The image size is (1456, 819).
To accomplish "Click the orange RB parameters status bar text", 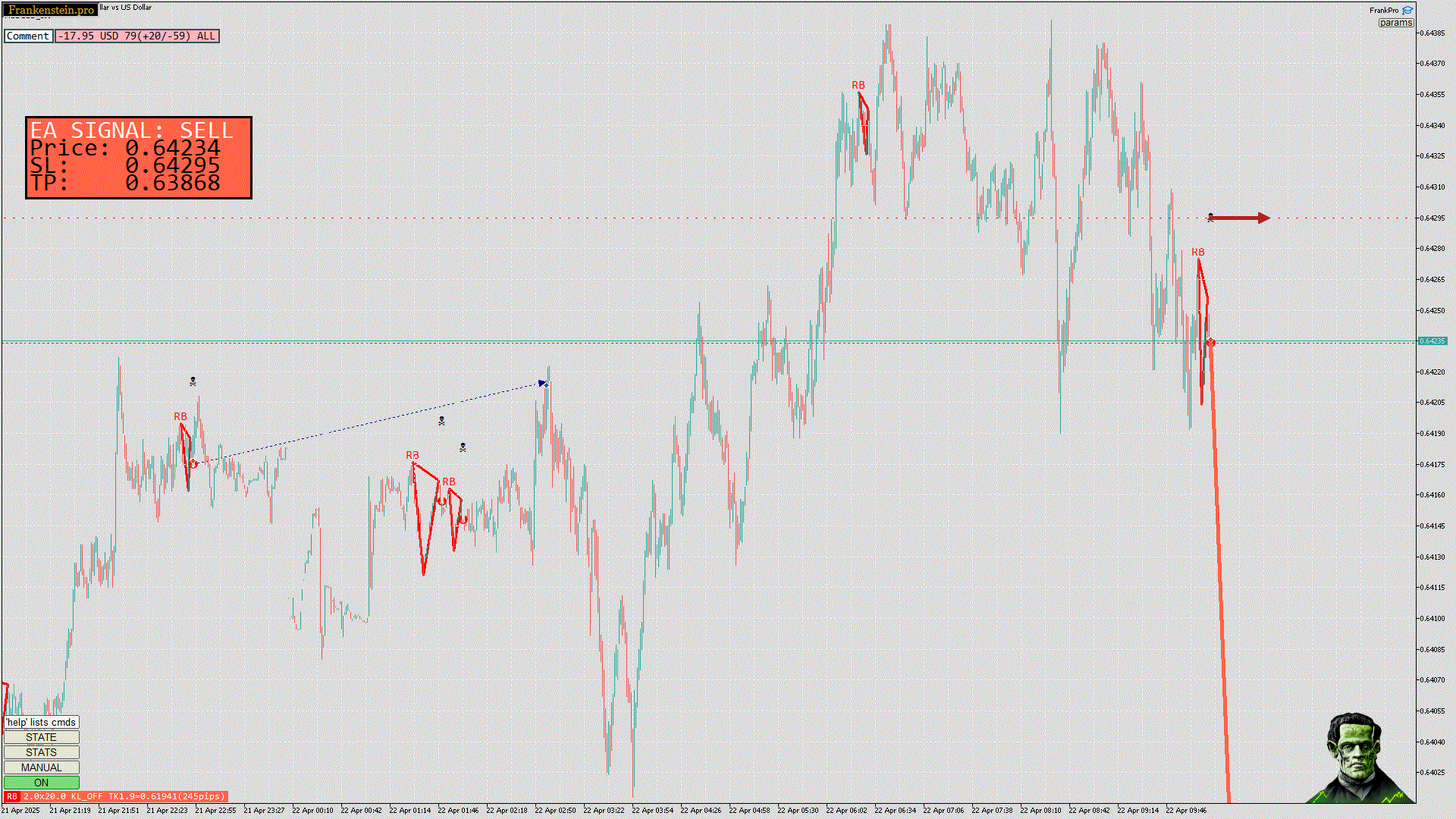I will 124,796.
